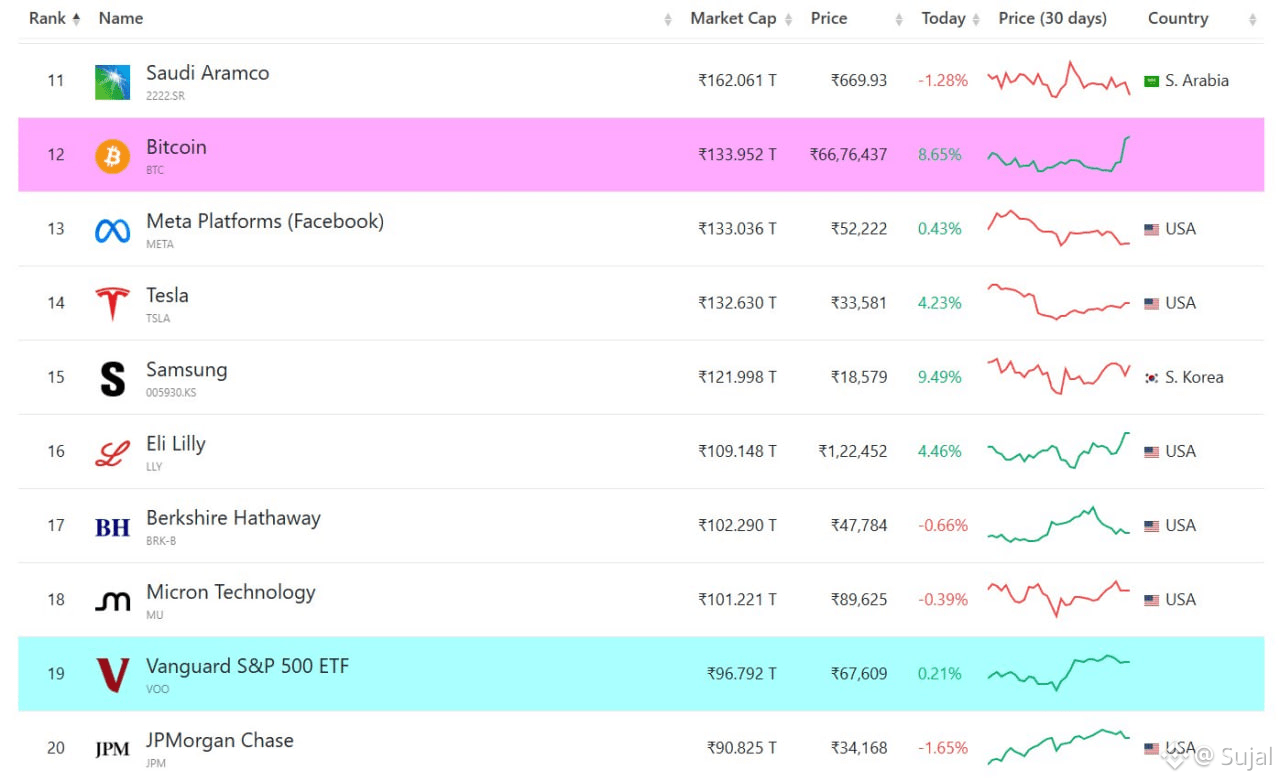Image resolution: width=1280 pixels, height=781 pixels.
Task: Open the Vanguard S&P 500 ETF link
Action: tap(247, 666)
